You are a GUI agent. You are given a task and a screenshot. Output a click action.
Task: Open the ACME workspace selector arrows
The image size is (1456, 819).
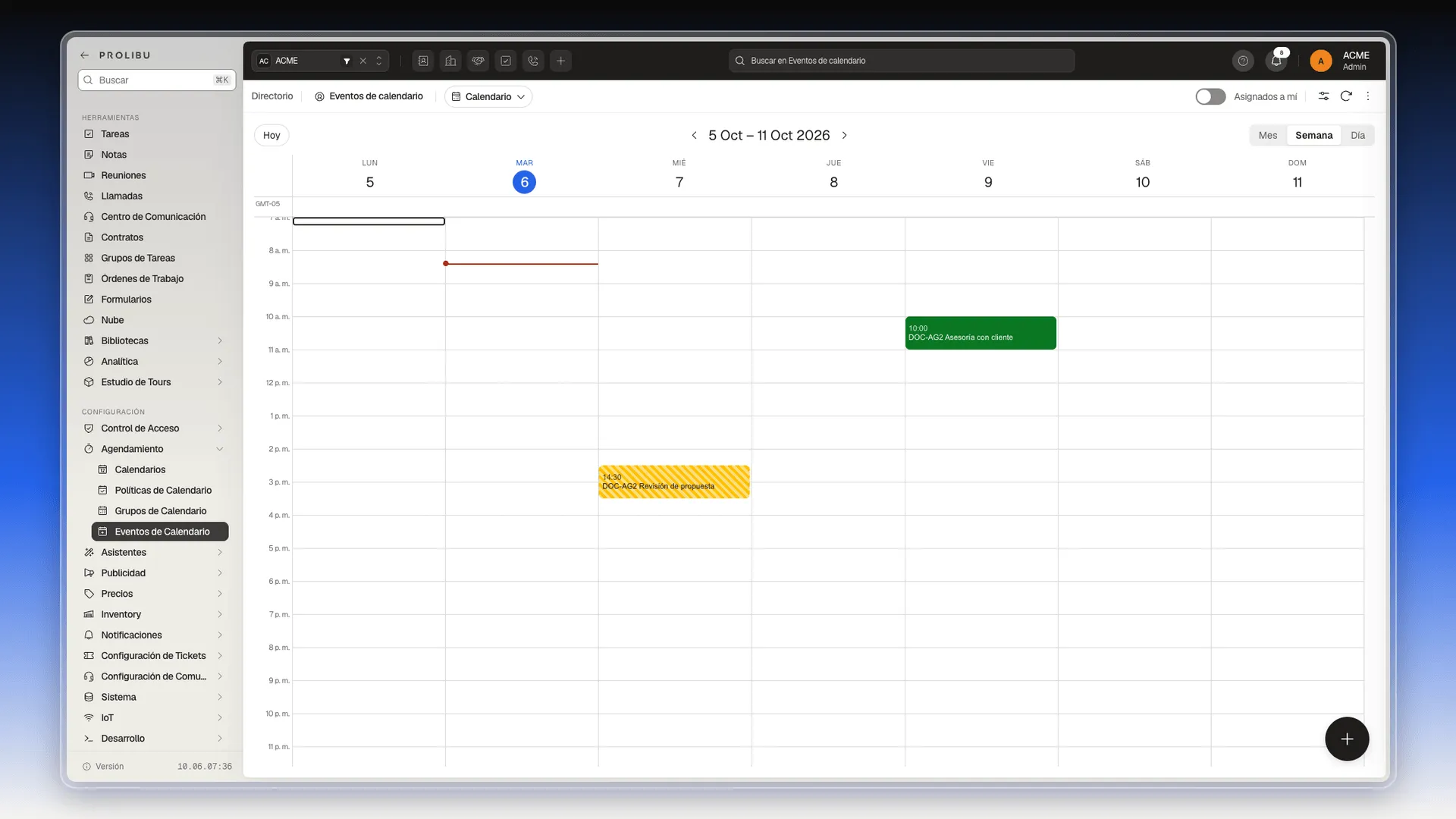pos(379,61)
